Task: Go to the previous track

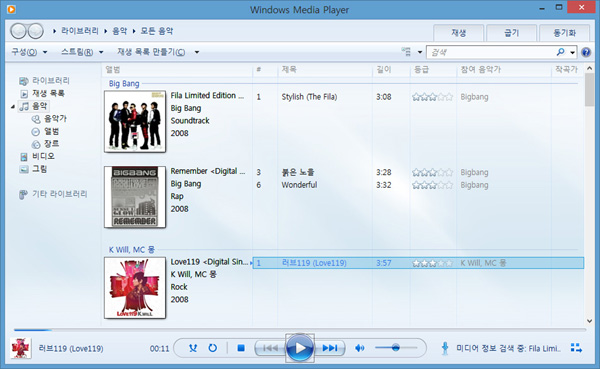Action: (271, 348)
